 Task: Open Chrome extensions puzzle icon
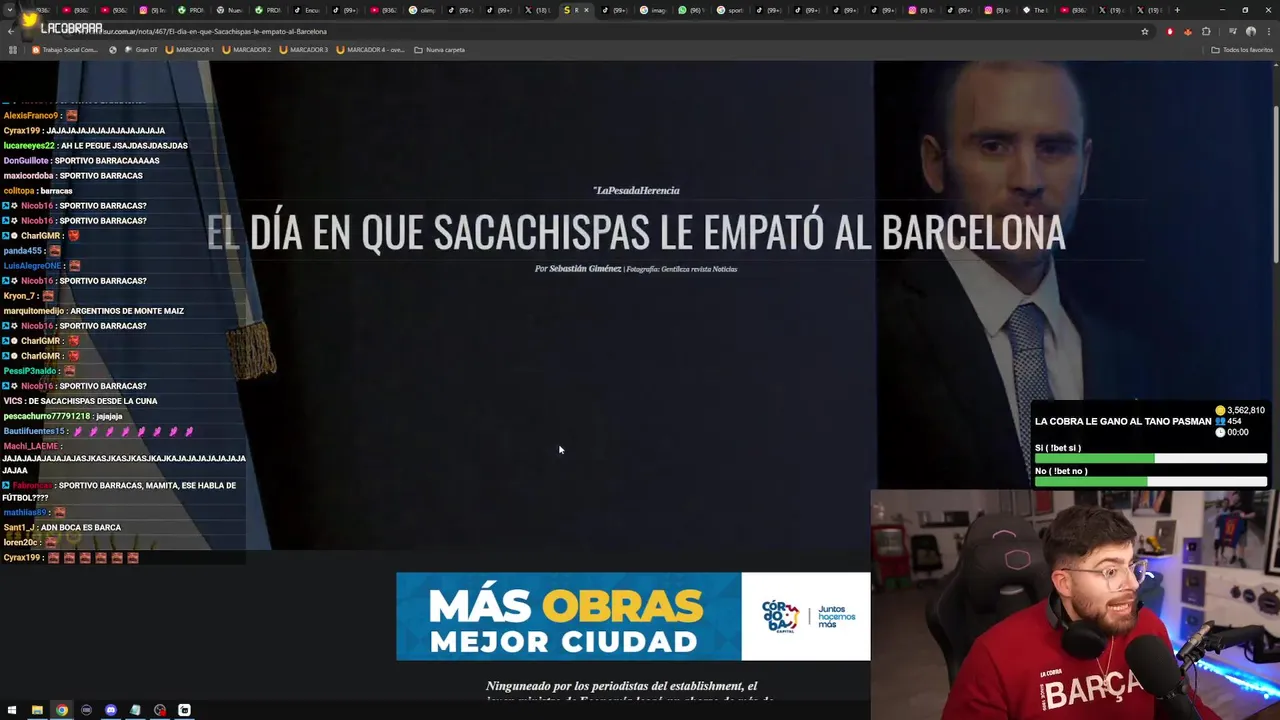(1206, 31)
